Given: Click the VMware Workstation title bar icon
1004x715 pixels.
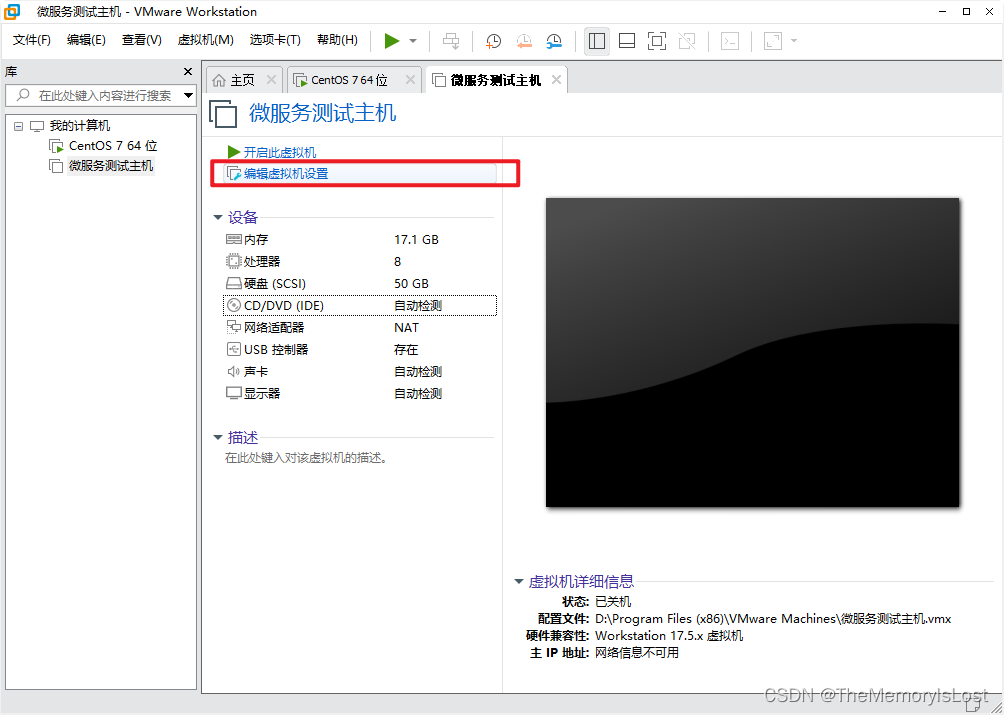Looking at the screenshot, I should (12, 12).
